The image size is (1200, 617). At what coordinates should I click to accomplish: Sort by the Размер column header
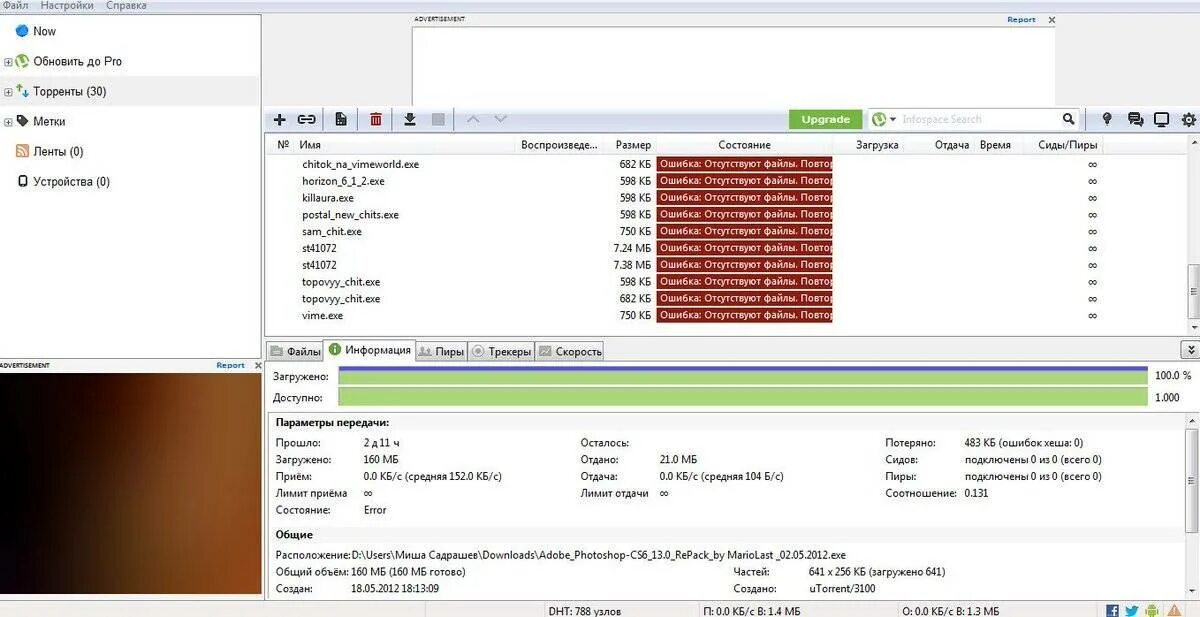(633, 145)
